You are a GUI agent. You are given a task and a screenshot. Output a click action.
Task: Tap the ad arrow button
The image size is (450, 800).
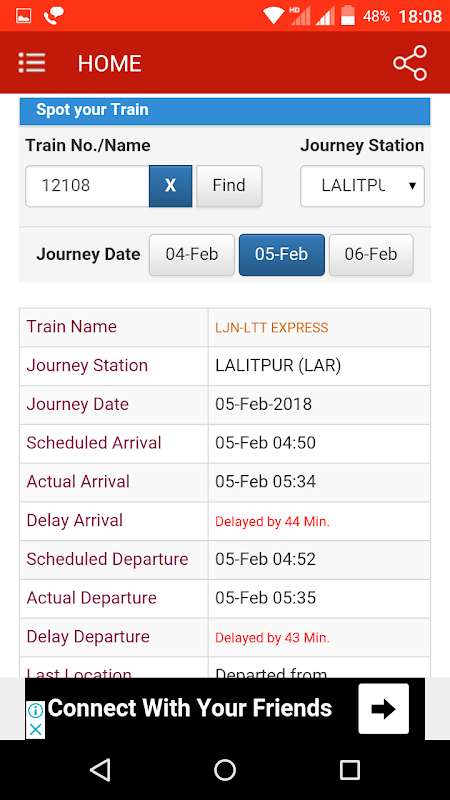click(x=384, y=709)
